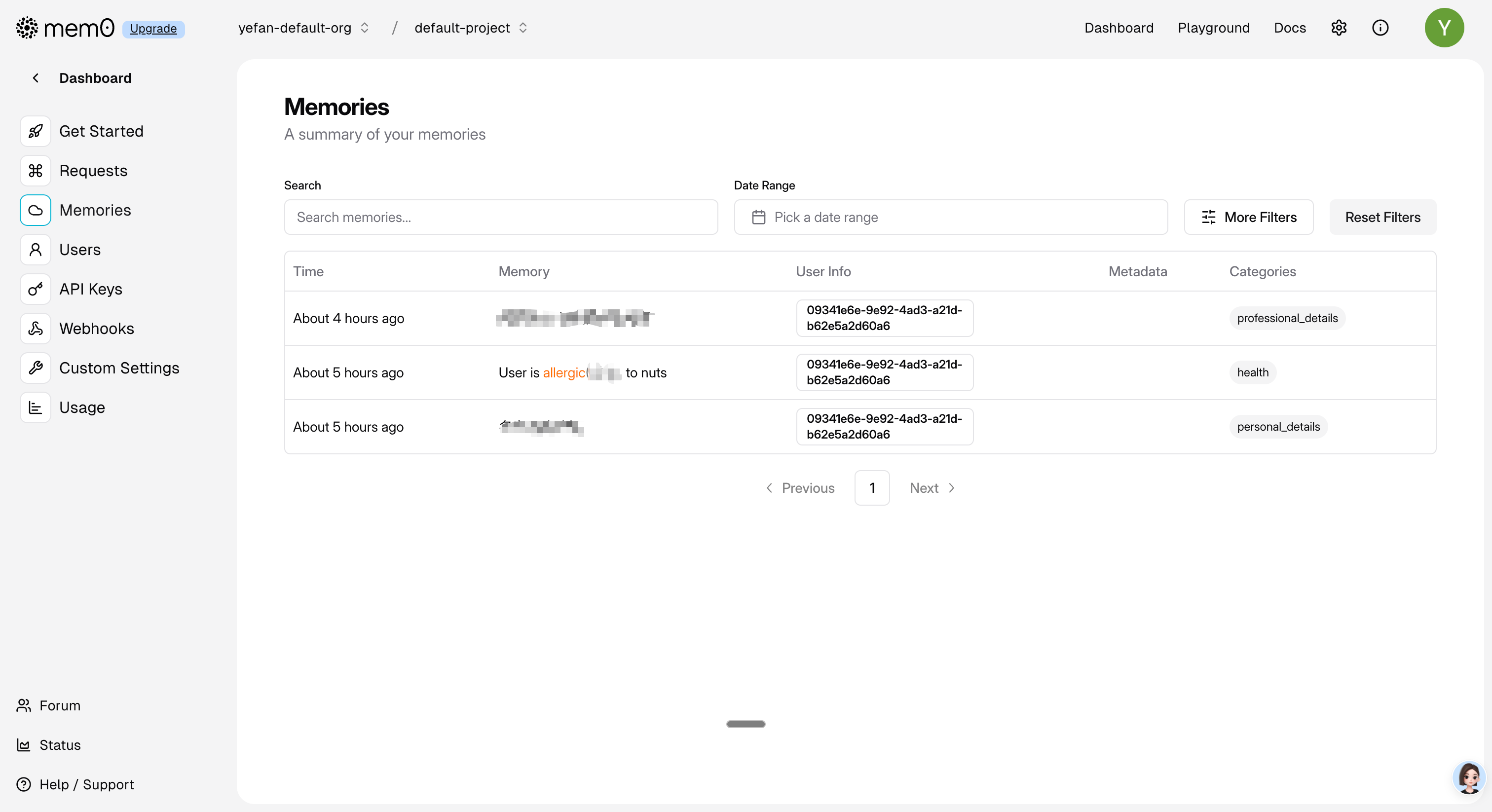The width and height of the screenshot is (1492, 812).
Task: Open the More Filters button
Action: [1248, 217]
